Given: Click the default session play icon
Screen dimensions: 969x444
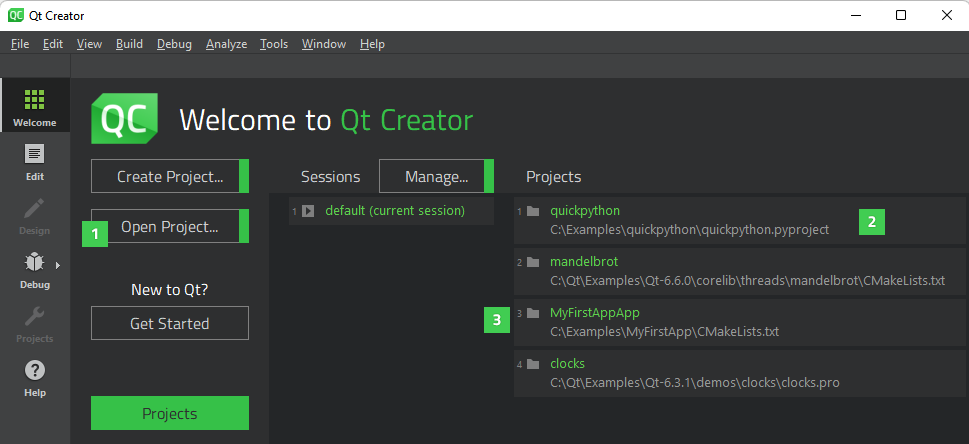Looking at the screenshot, I should 308,211.
